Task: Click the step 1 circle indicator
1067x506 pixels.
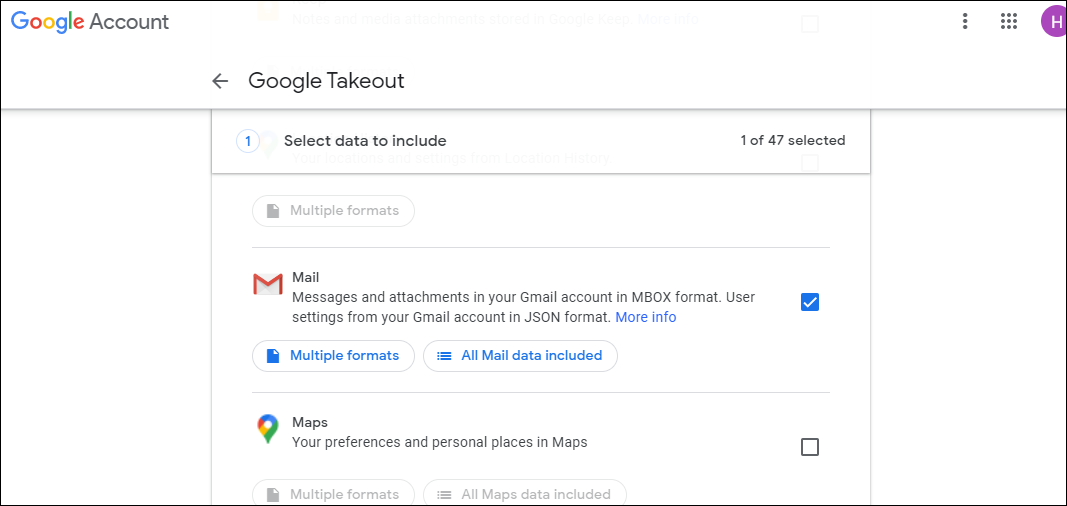Action: click(248, 141)
